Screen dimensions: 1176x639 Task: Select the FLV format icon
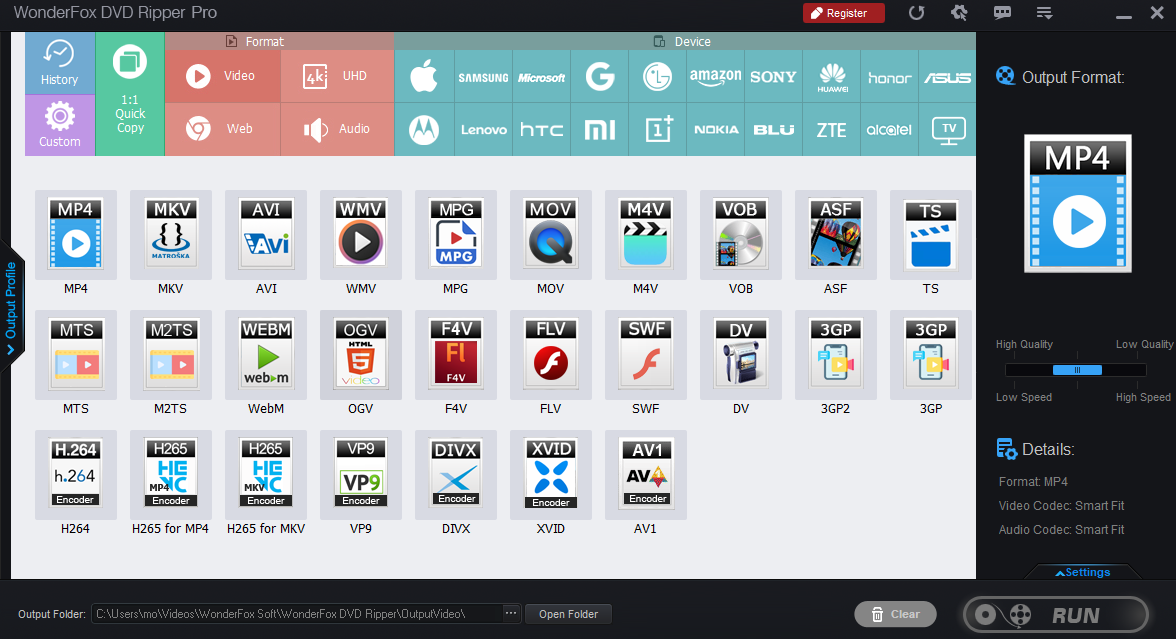coord(550,354)
